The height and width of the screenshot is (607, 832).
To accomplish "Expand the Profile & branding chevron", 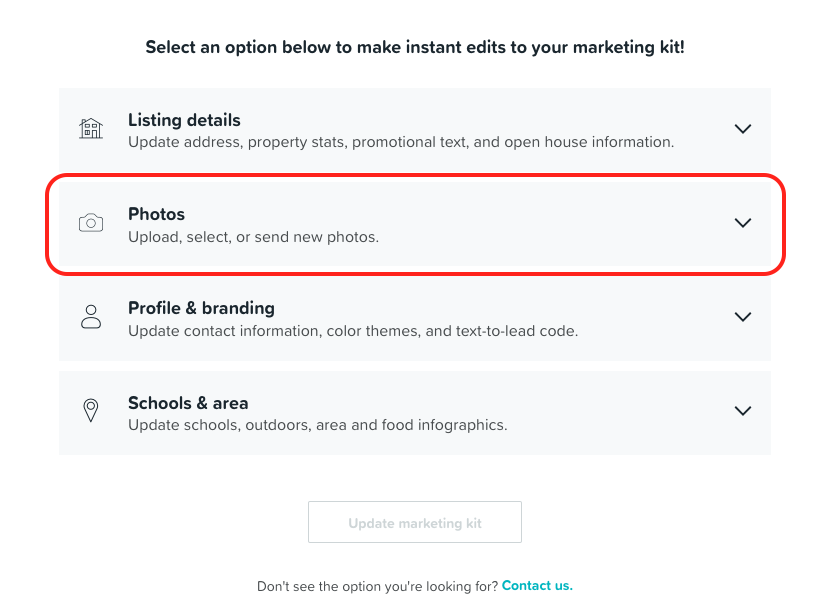I will click(x=743, y=317).
